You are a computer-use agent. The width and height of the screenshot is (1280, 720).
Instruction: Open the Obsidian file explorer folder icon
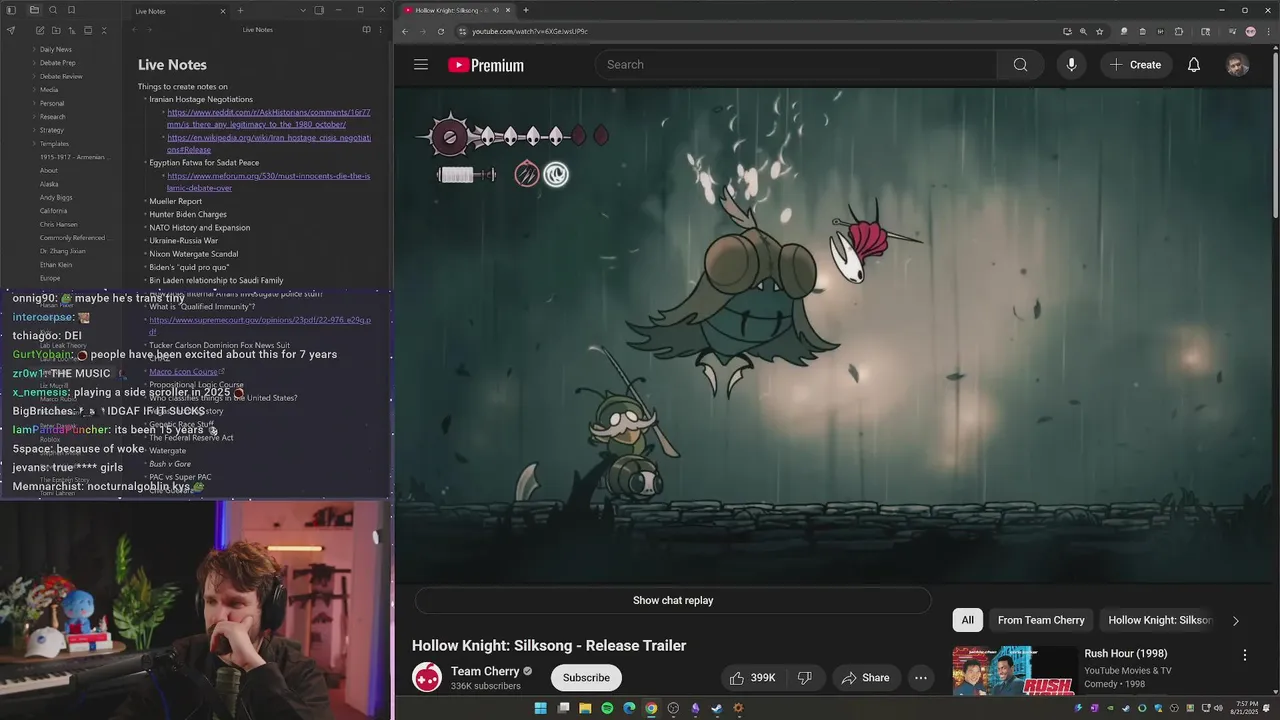coord(34,10)
